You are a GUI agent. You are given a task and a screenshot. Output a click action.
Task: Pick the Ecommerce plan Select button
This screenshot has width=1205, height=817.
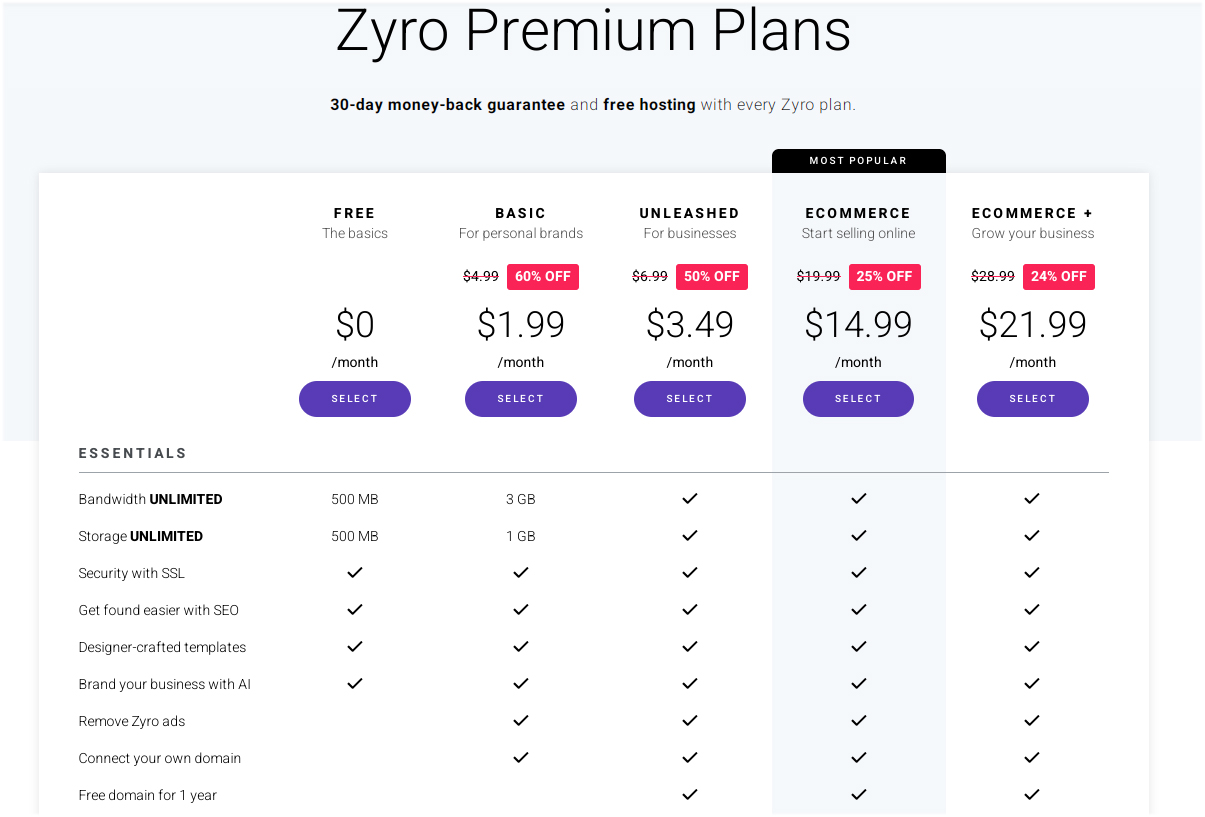tap(858, 398)
